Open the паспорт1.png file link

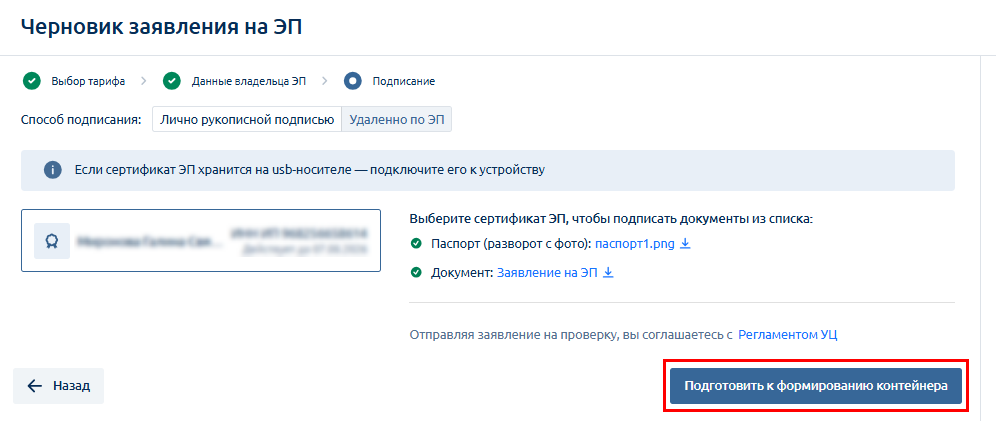pos(635,244)
